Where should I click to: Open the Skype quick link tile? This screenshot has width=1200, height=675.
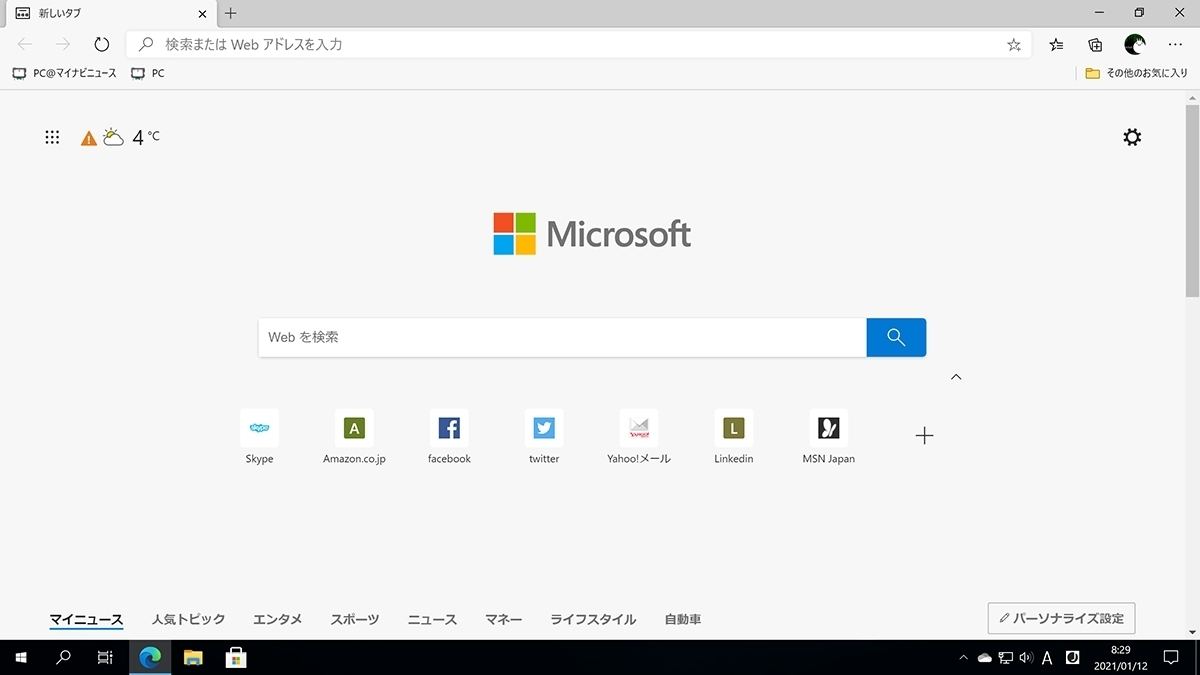pyautogui.click(x=259, y=437)
